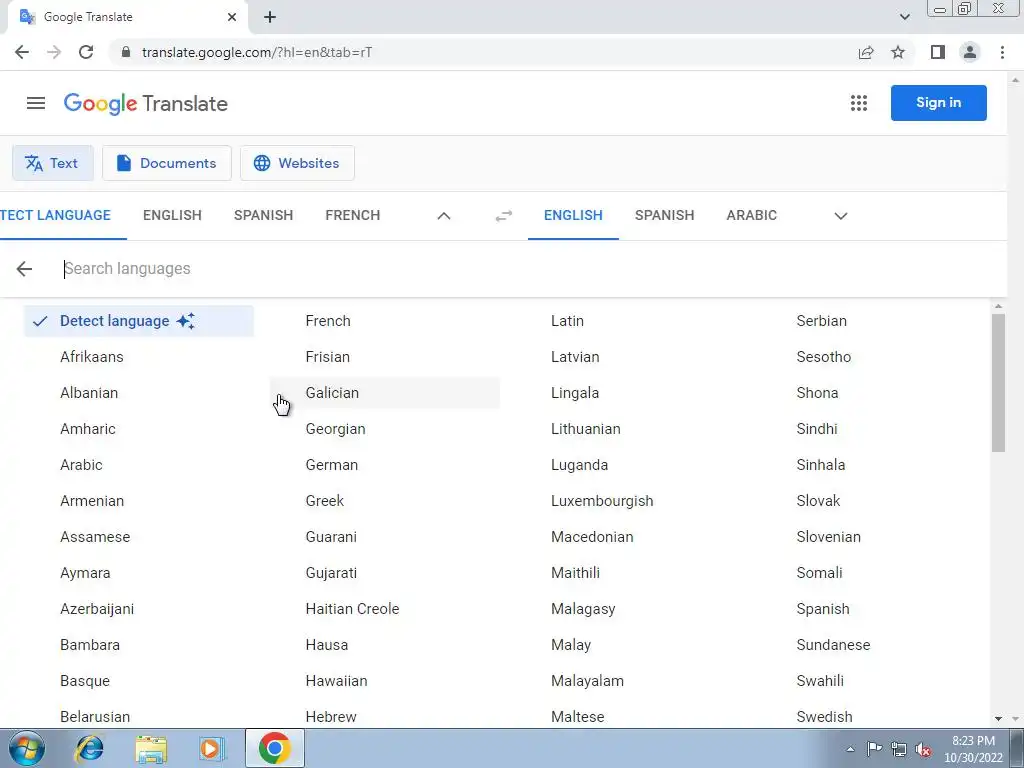Switch to Documents translation mode
Viewport: 1024px width, 768px height.
(x=167, y=163)
